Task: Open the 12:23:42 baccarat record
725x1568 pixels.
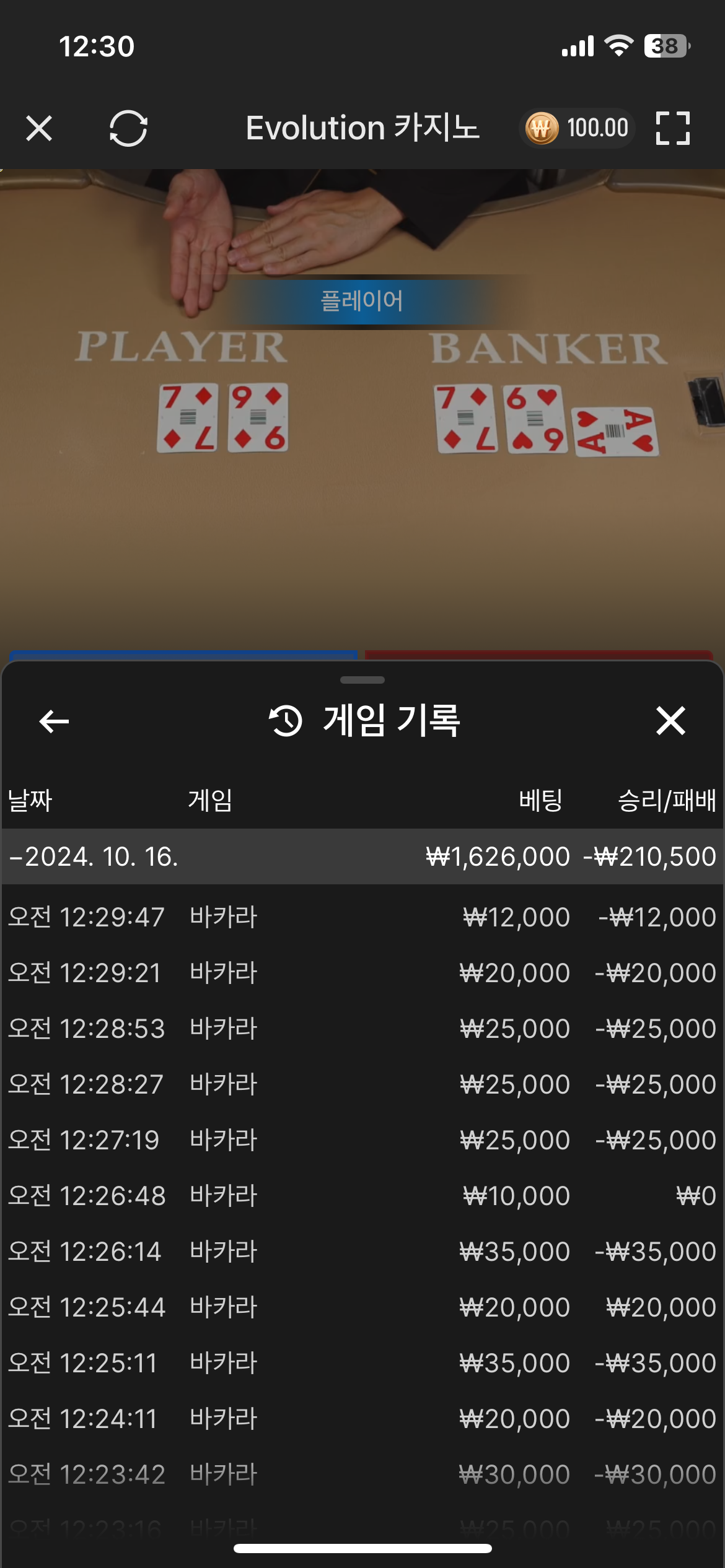Action: tap(362, 1474)
